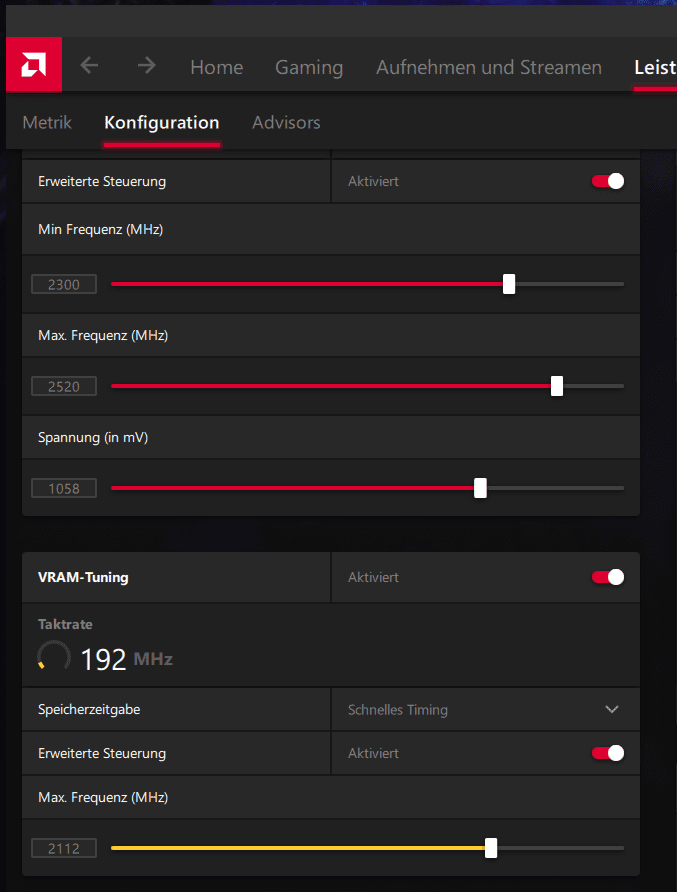The image size is (677, 892).
Task: Click the Min Frequenz slider handle
Action: (x=509, y=284)
